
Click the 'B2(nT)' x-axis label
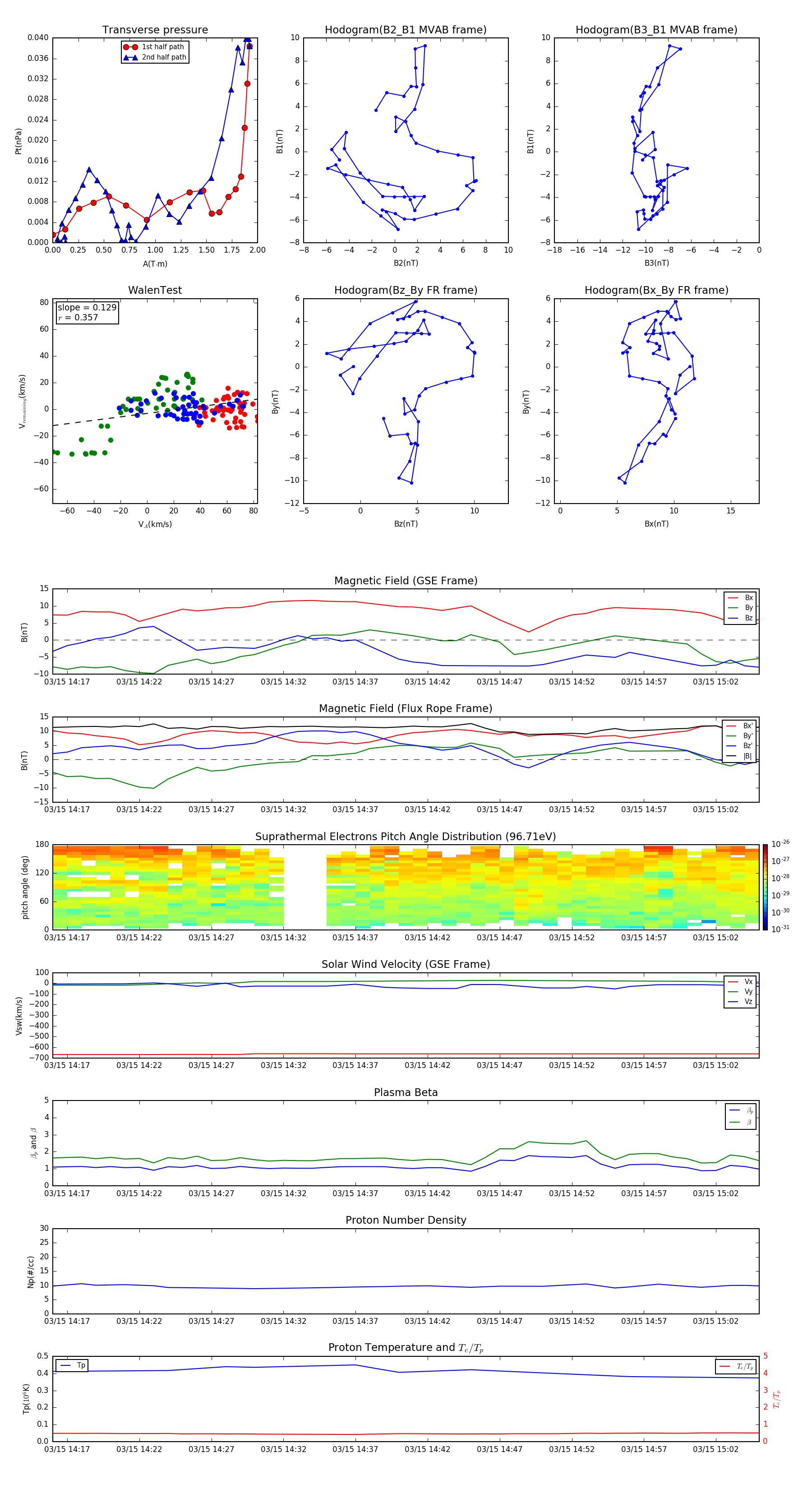coord(406,263)
